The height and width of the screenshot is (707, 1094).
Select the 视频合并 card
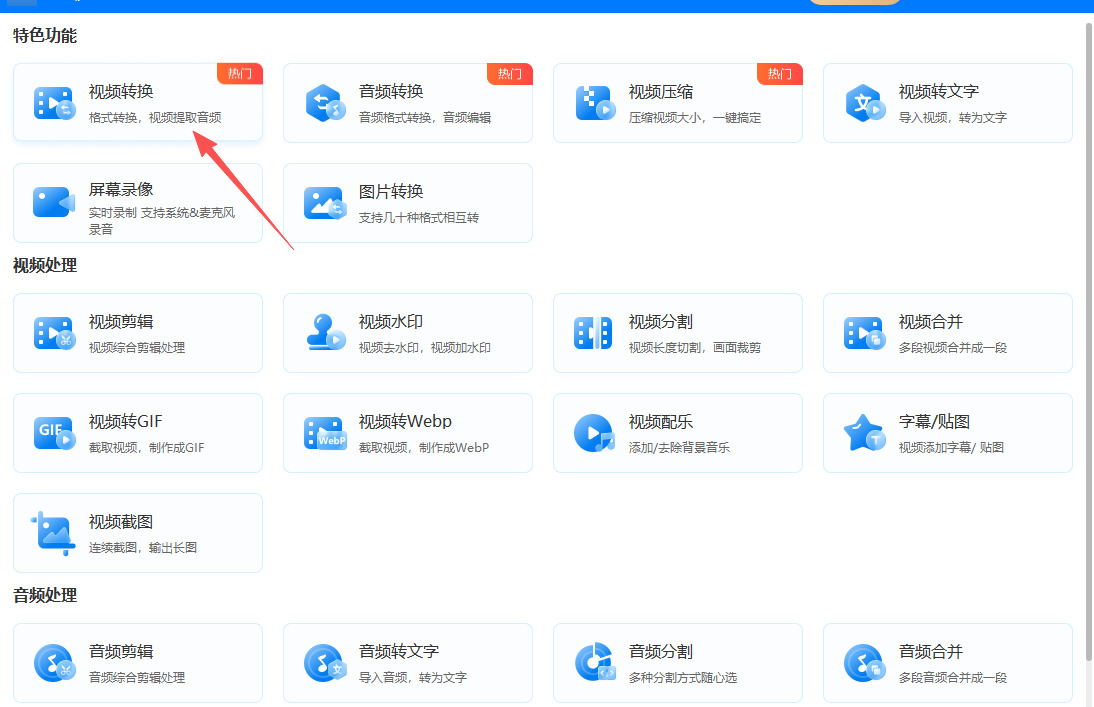click(x=947, y=333)
